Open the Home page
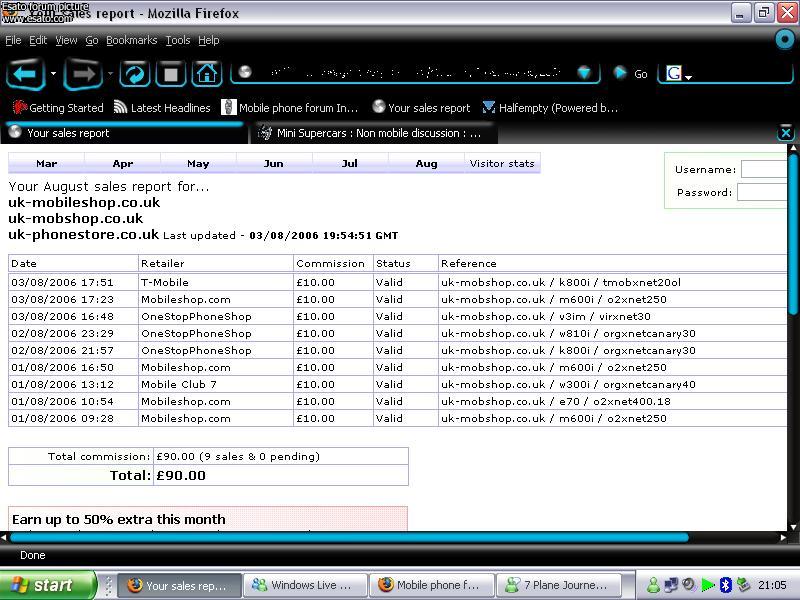Viewport: 800px width, 600px height. click(x=207, y=74)
